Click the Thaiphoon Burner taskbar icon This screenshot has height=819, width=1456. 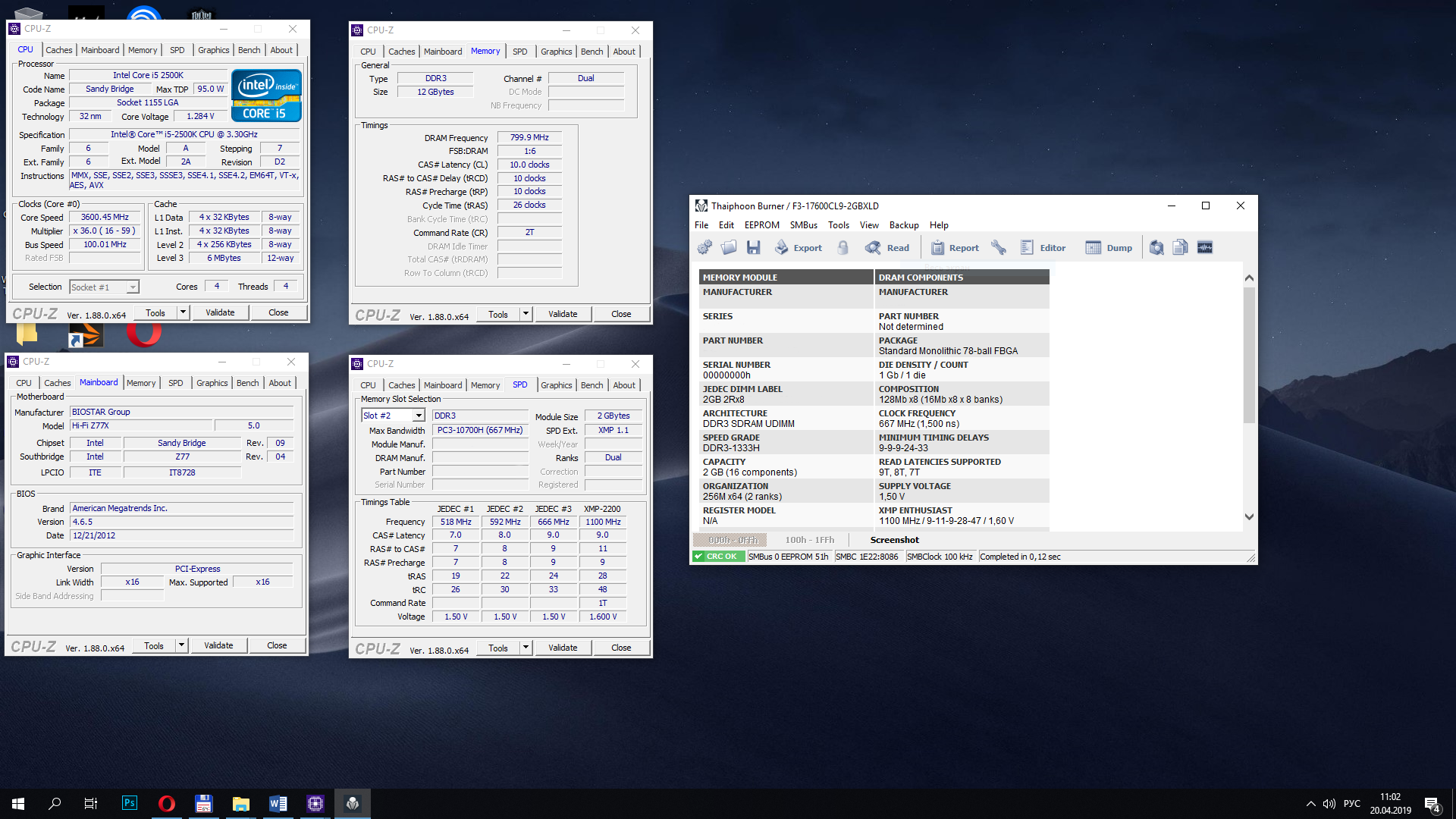click(x=352, y=803)
